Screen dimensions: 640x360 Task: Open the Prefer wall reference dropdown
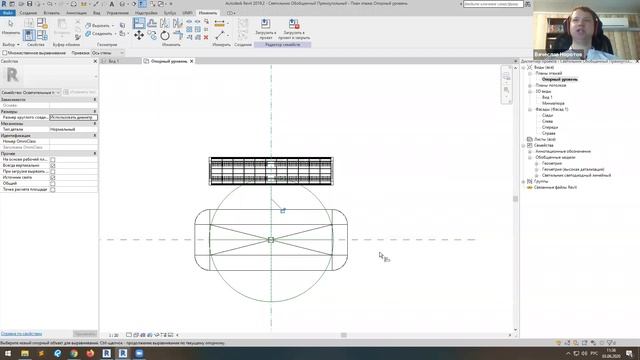click(x=108, y=53)
